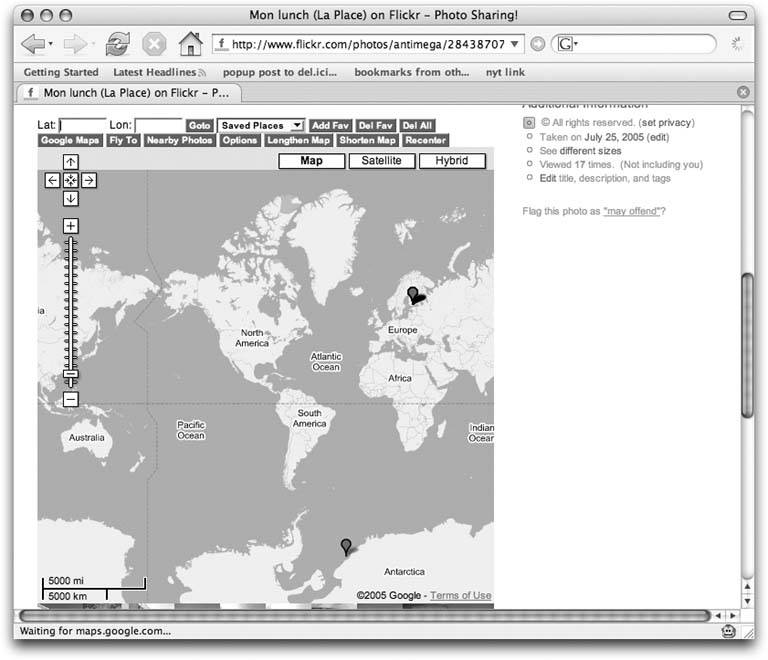Screen dimensions: 768x660
Task: Open the search engine selector dropdown
Action: coord(565,44)
